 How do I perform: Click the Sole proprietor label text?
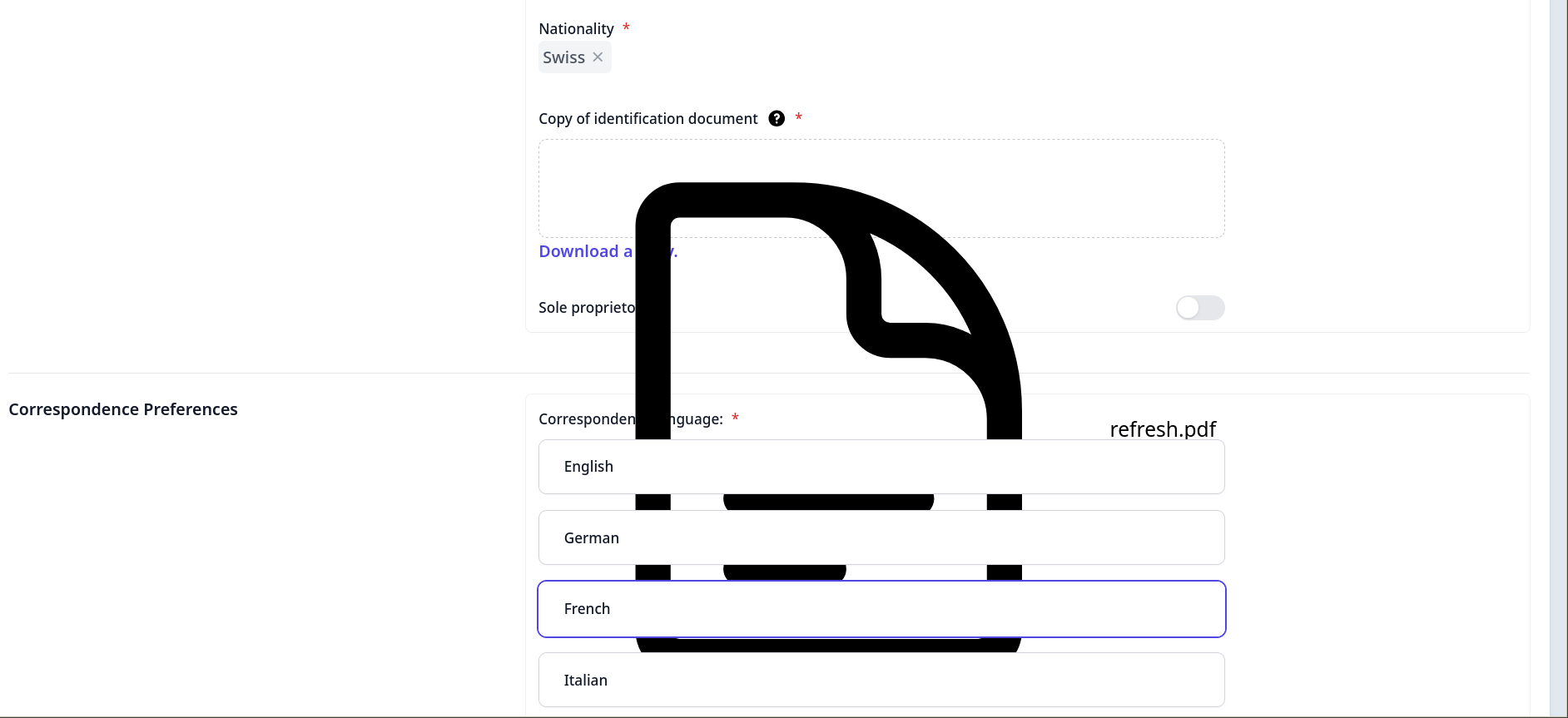pyautogui.click(x=586, y=308)
